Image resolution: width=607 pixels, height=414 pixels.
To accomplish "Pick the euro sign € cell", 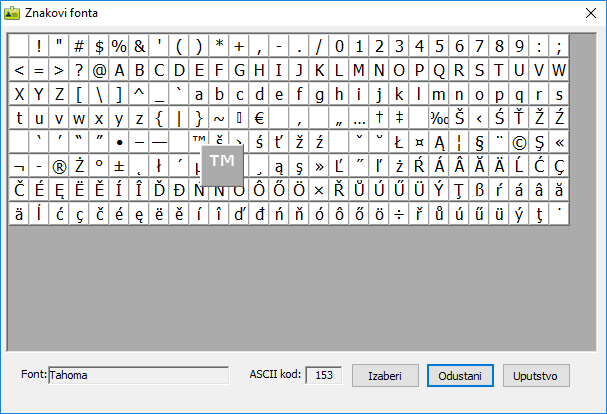I will pyautogui.click(x=258, y=118).
